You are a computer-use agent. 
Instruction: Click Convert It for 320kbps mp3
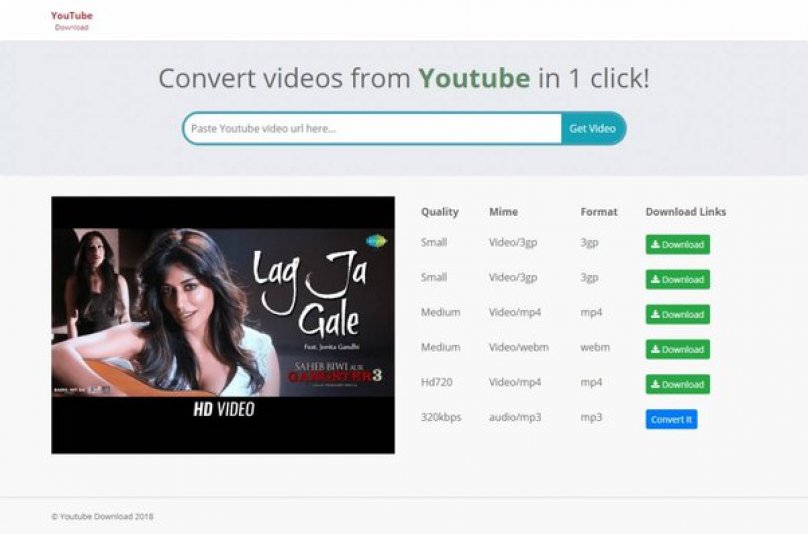click(671, 419)
